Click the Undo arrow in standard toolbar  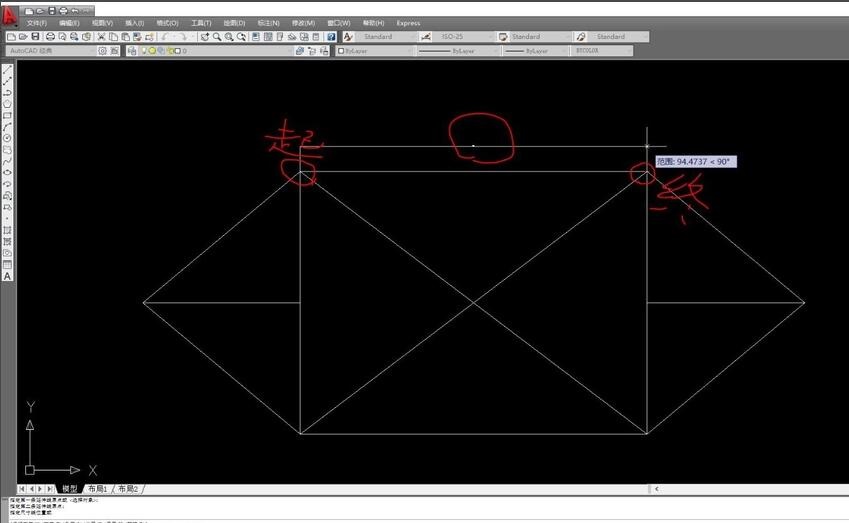click(164, 37)
